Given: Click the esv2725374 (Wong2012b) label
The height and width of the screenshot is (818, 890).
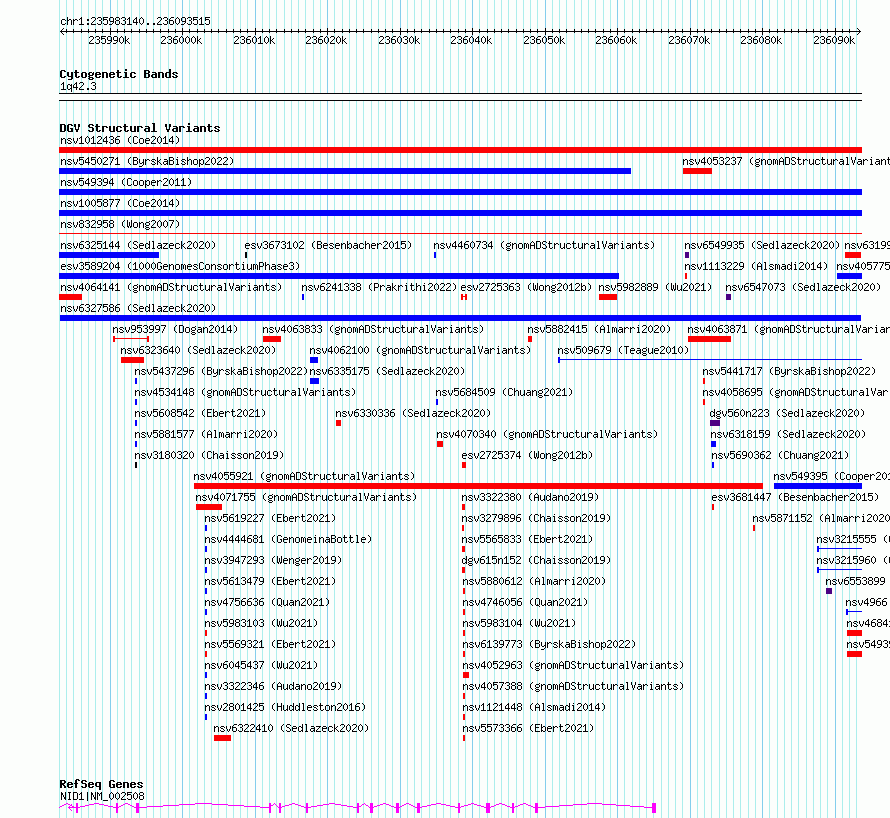Looking at the screenshot, I should [527, 455].
